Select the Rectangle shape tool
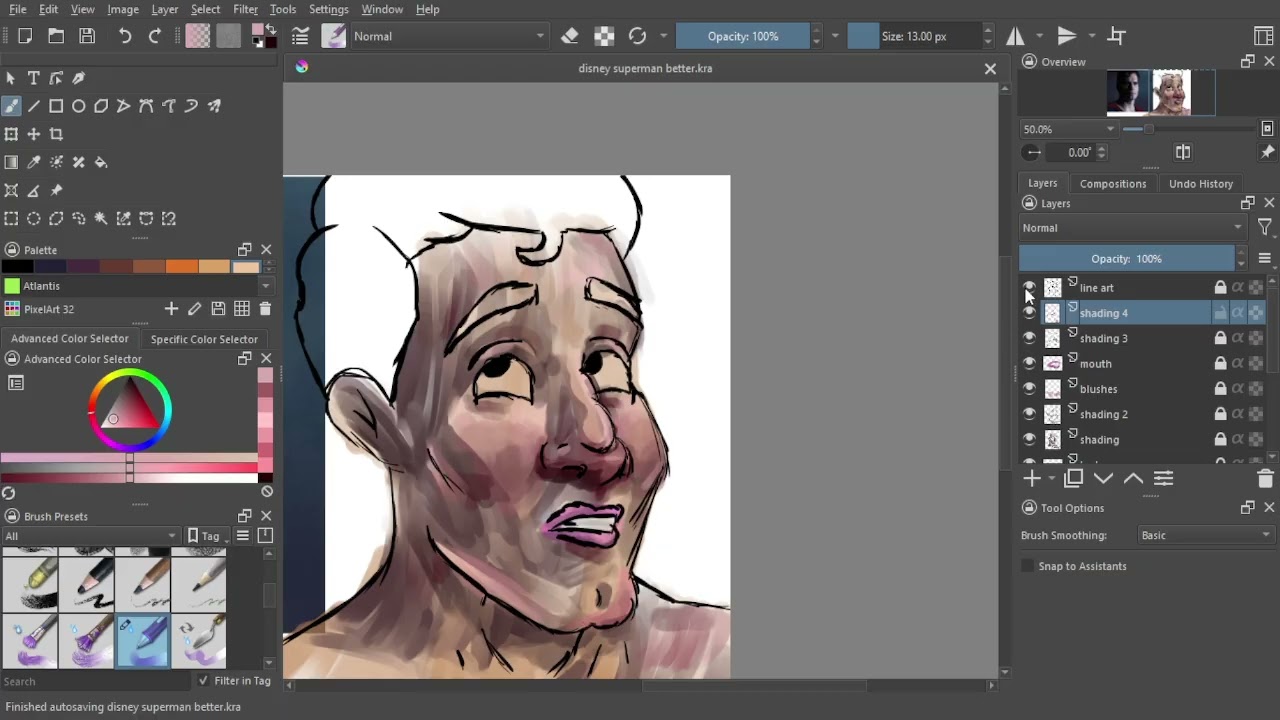 pos(56,106)
